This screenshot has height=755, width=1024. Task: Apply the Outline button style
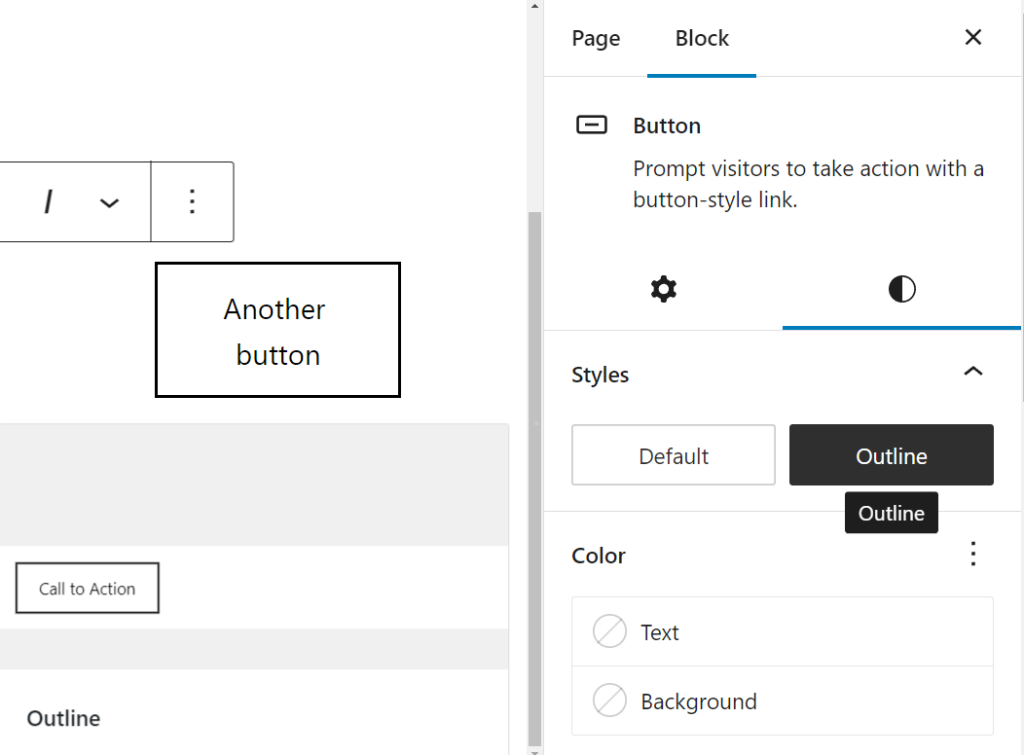pyautogui.click(x=891, y=455)
